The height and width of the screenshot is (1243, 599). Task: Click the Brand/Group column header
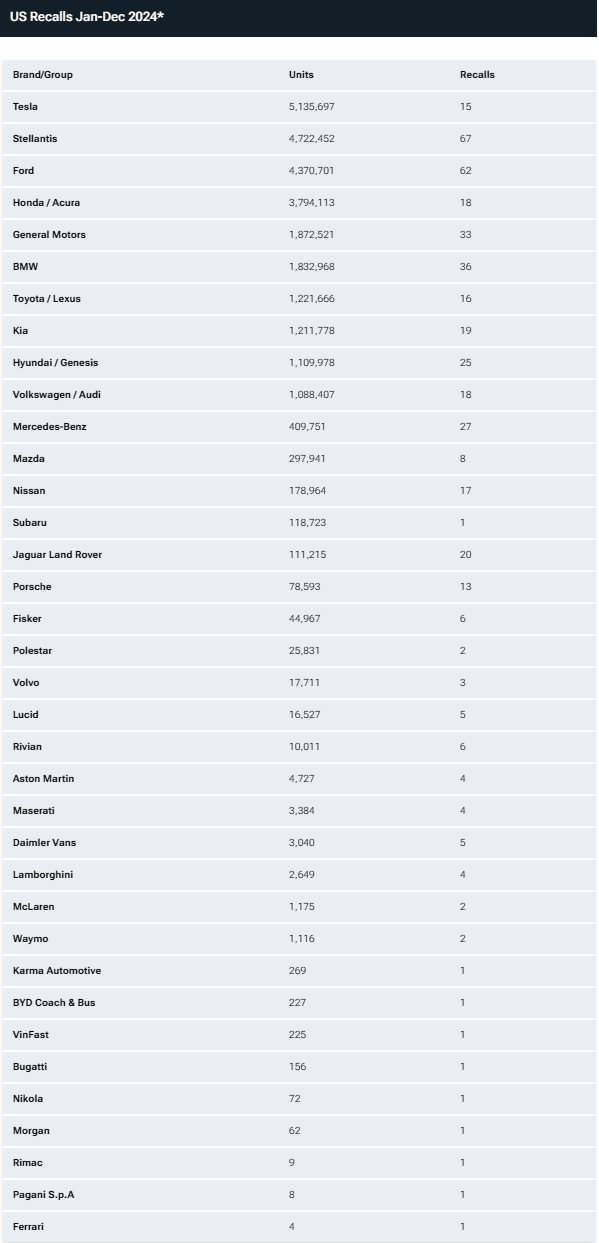[x=43, y=75]
